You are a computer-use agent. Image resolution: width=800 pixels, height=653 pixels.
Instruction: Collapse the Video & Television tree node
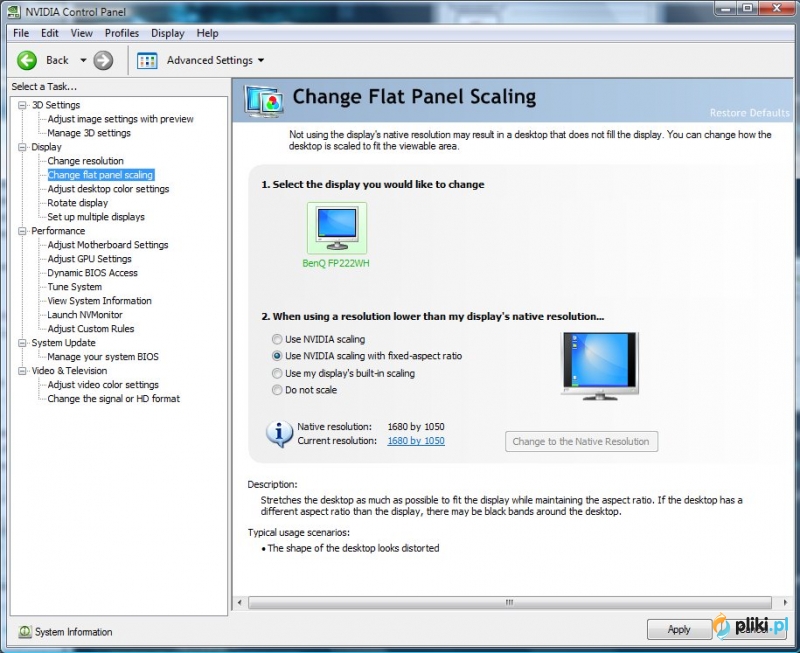[x=22, y=371]
